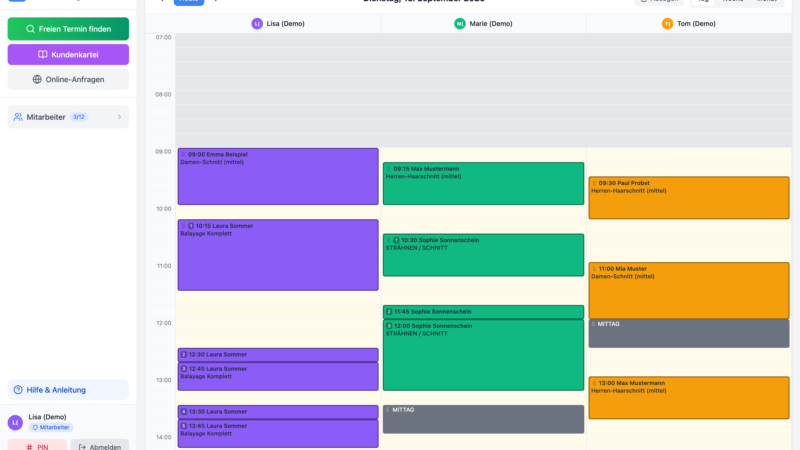This screenshot has height=450, width=800.
Task: Click Marie's green avatar in calendar header
Action: (460, 23)
